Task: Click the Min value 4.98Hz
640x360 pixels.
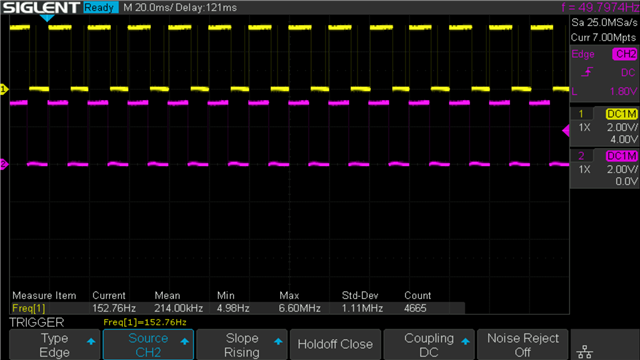Action: 233,308
